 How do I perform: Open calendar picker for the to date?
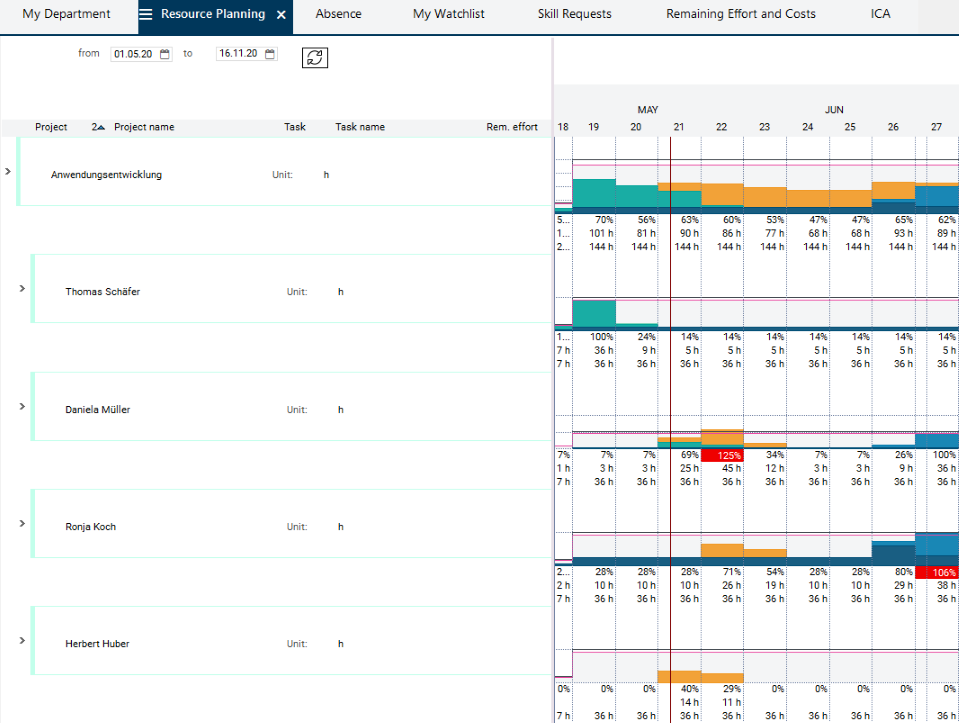(x=270, y=54)
